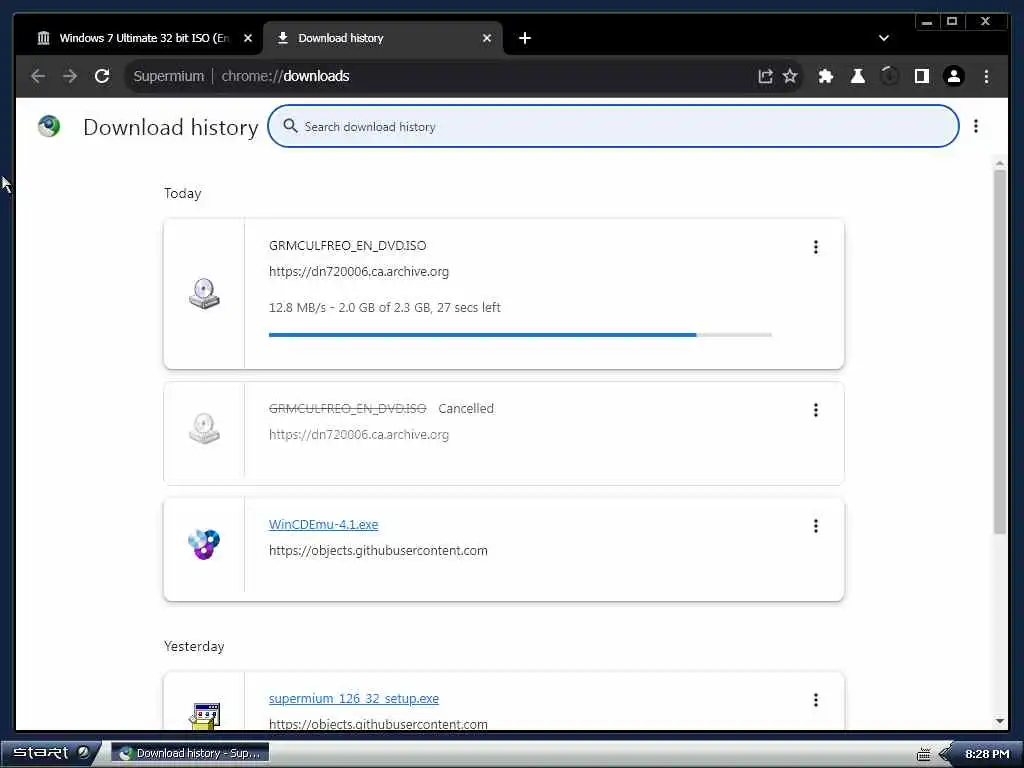Focus the Search download history field

click(x=613, y=126)
